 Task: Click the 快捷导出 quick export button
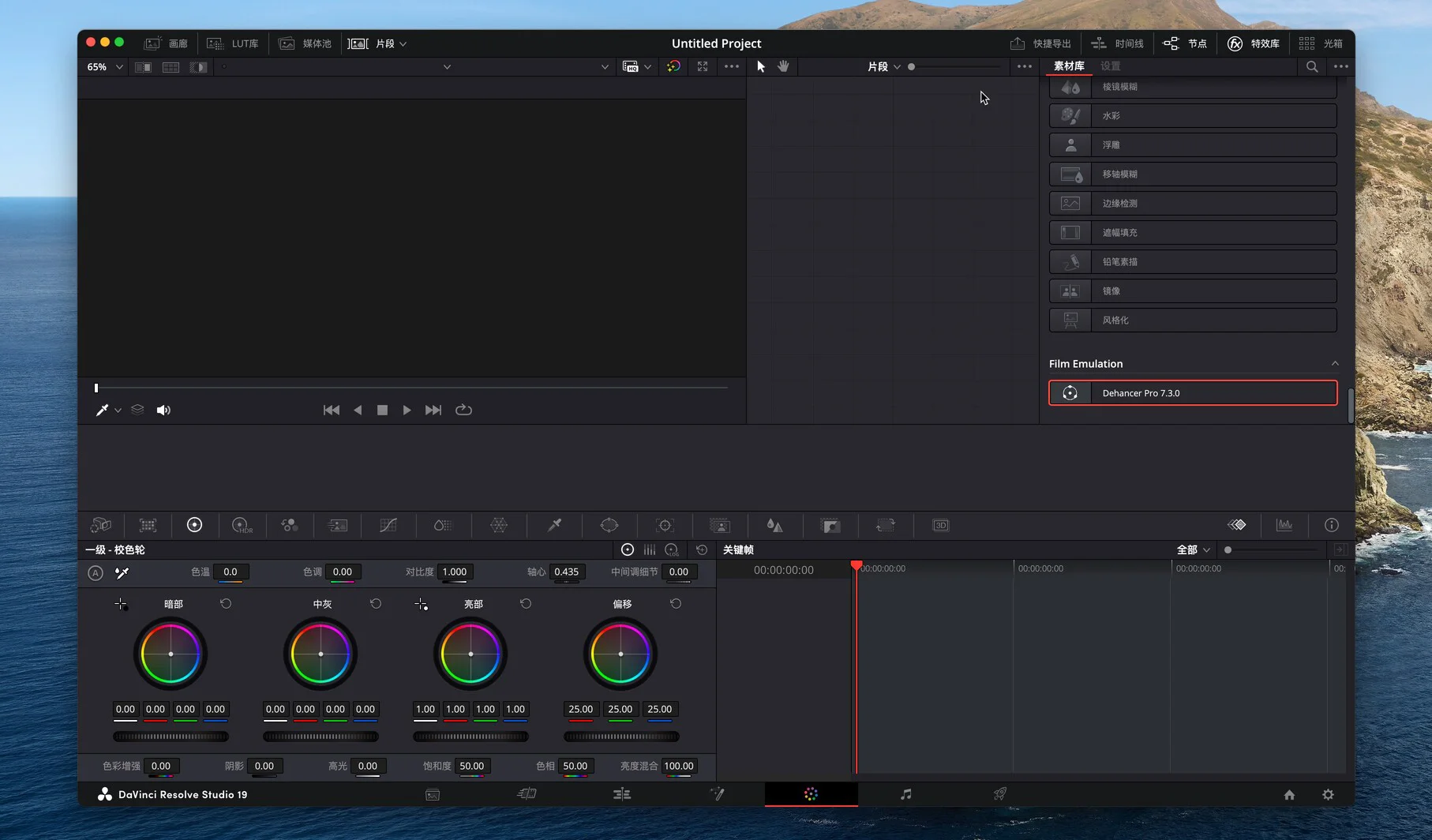(1040, 43)
